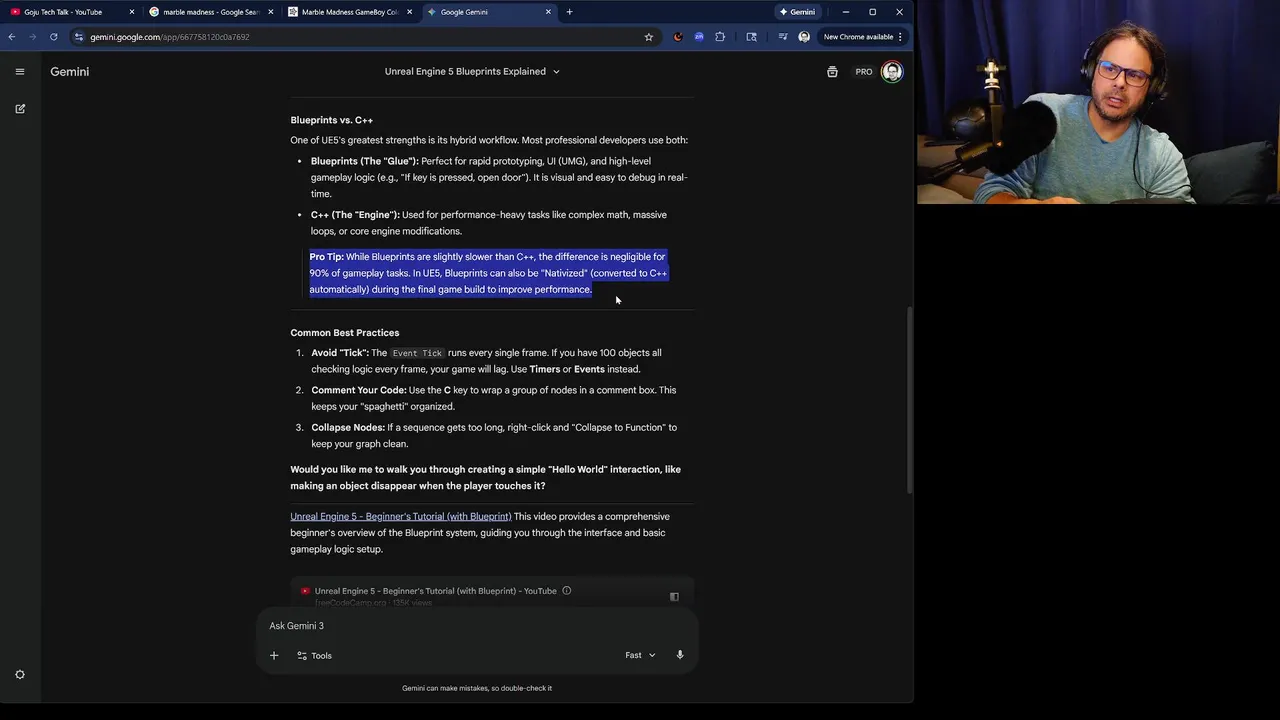Open the Fast model selector dropdown

(641, 655)
